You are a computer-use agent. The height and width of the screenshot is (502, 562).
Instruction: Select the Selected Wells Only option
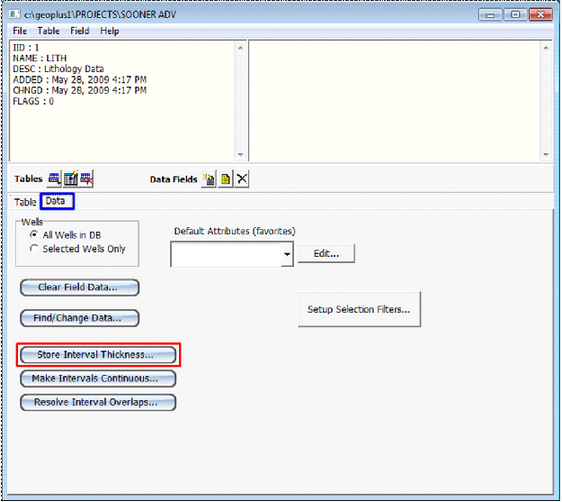[34, 248]
